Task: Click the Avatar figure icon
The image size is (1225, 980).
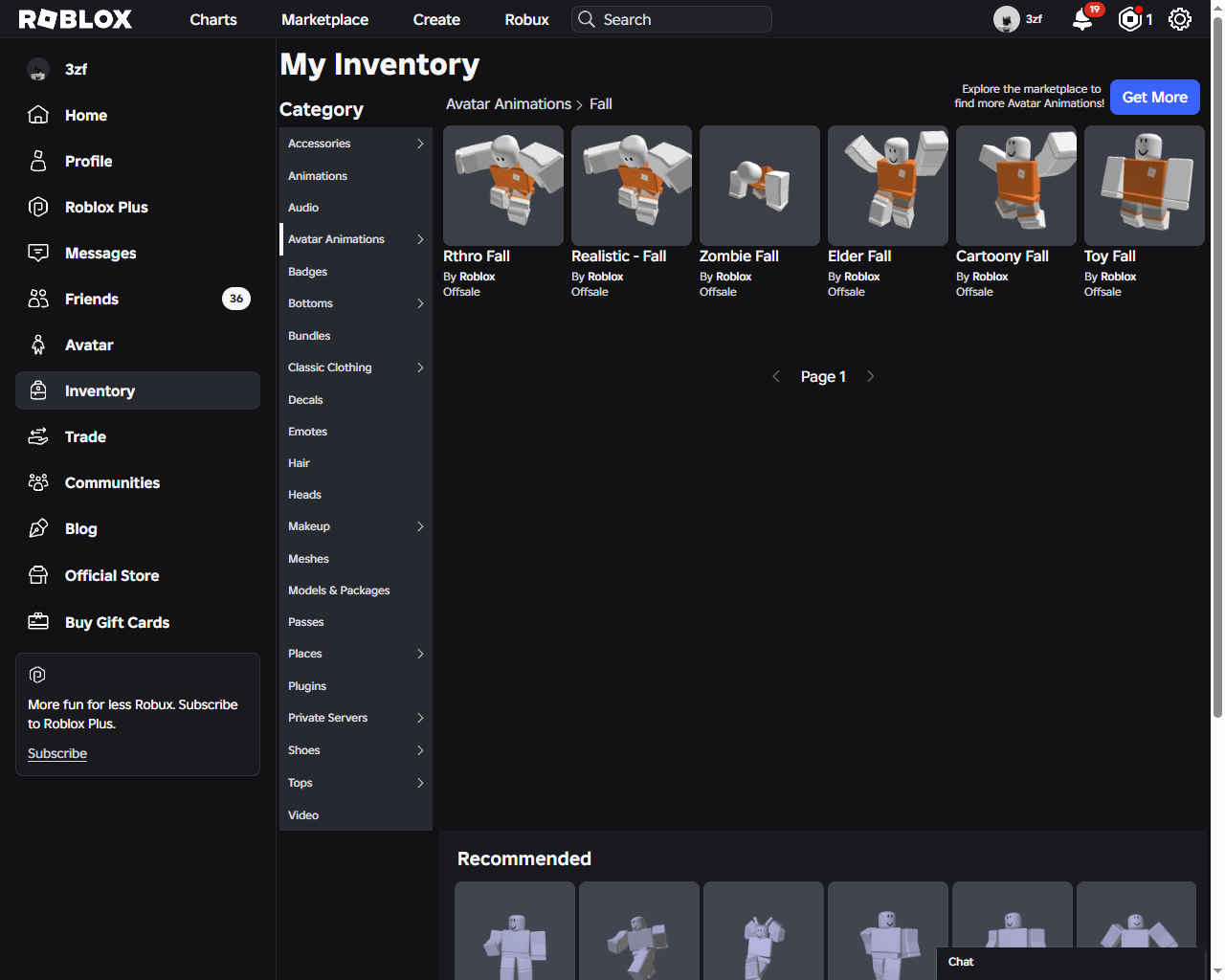Action: (38, 345)
